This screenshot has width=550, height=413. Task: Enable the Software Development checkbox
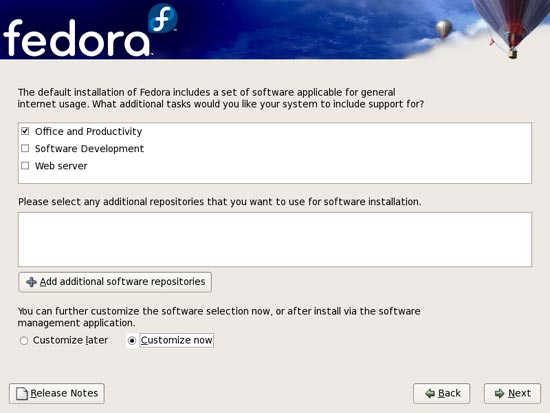click(x=25, y=148)
